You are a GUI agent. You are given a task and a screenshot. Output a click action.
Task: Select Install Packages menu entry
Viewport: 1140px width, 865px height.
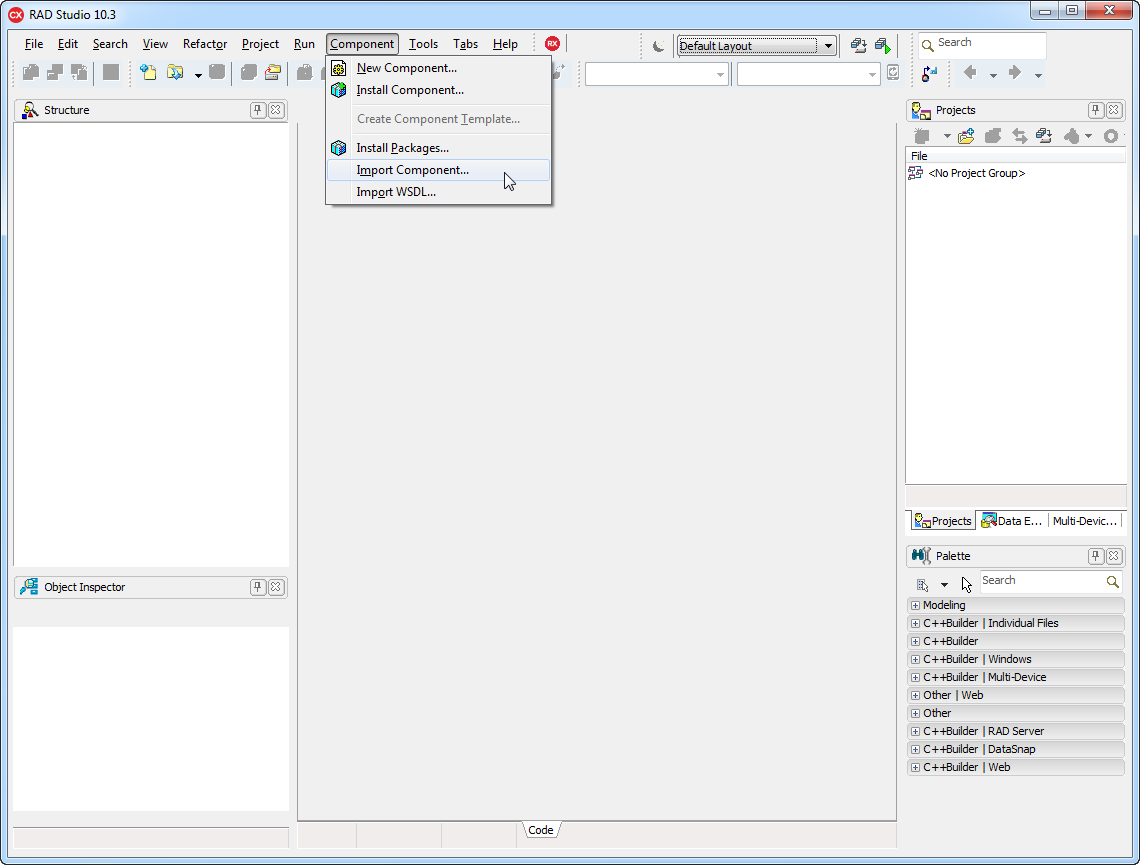pos(438,148)
